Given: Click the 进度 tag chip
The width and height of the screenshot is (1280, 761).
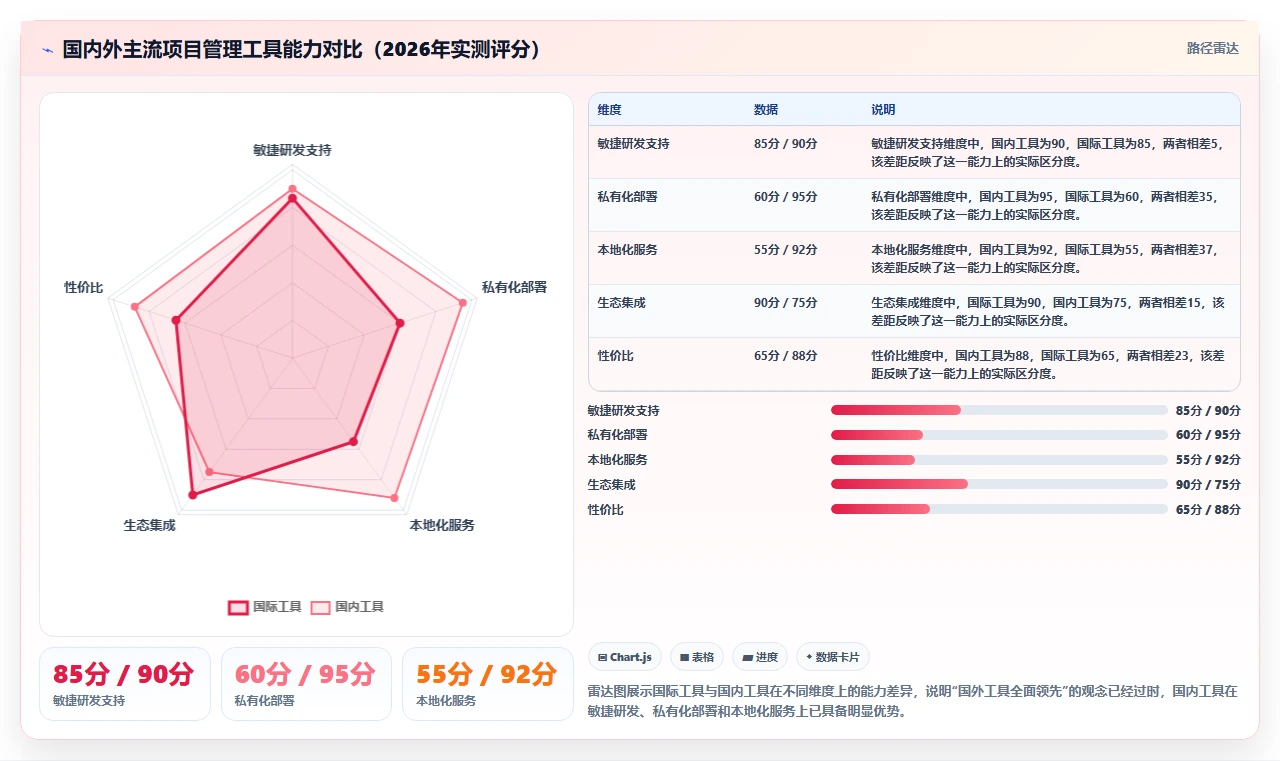Looking at the screenshot, I should pos(760,657).
